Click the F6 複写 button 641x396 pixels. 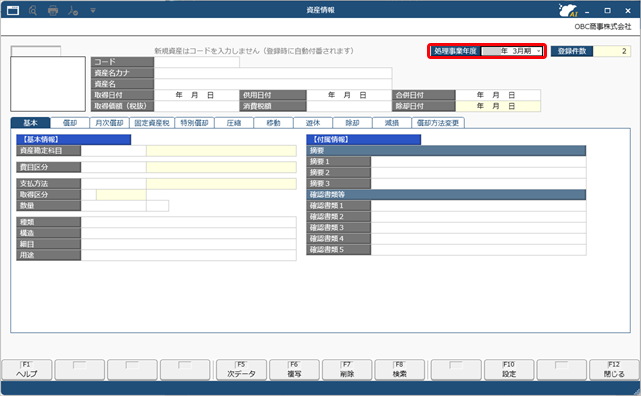(294, 370)
